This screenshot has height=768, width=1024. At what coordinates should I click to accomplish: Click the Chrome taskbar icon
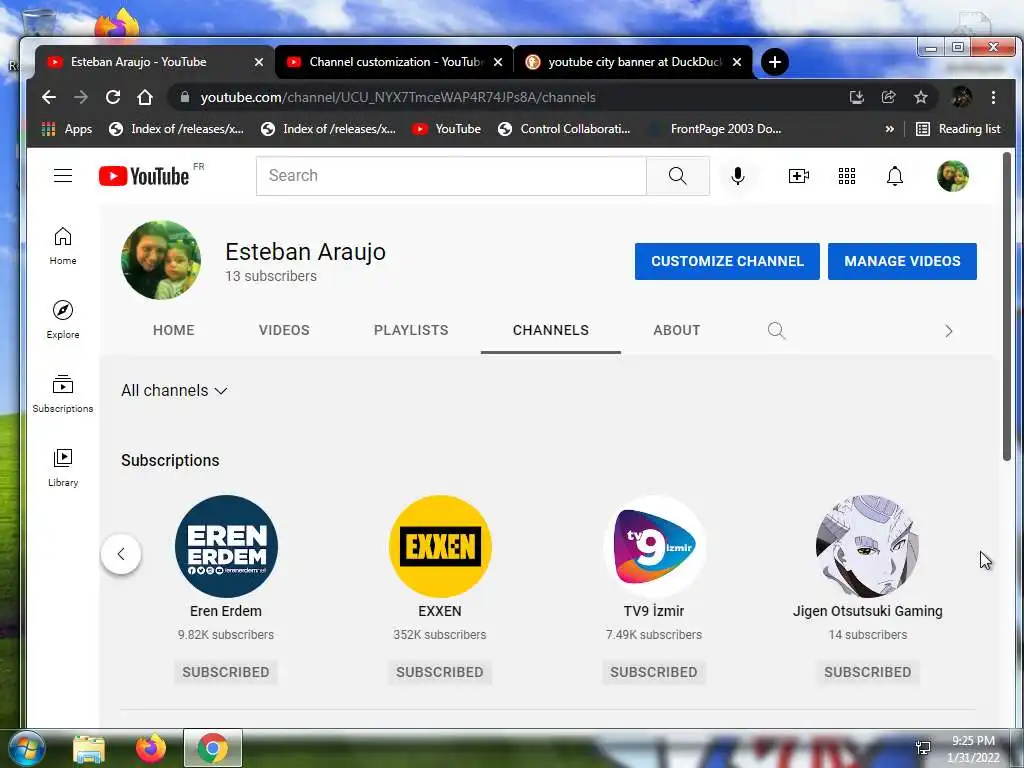[213, 749]
